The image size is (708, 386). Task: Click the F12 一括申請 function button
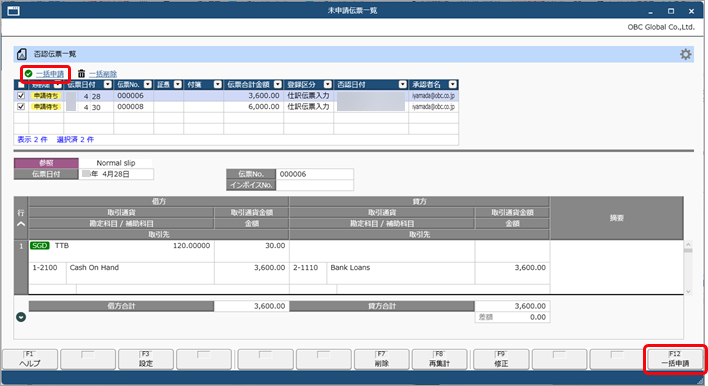[x=675, y=359]
